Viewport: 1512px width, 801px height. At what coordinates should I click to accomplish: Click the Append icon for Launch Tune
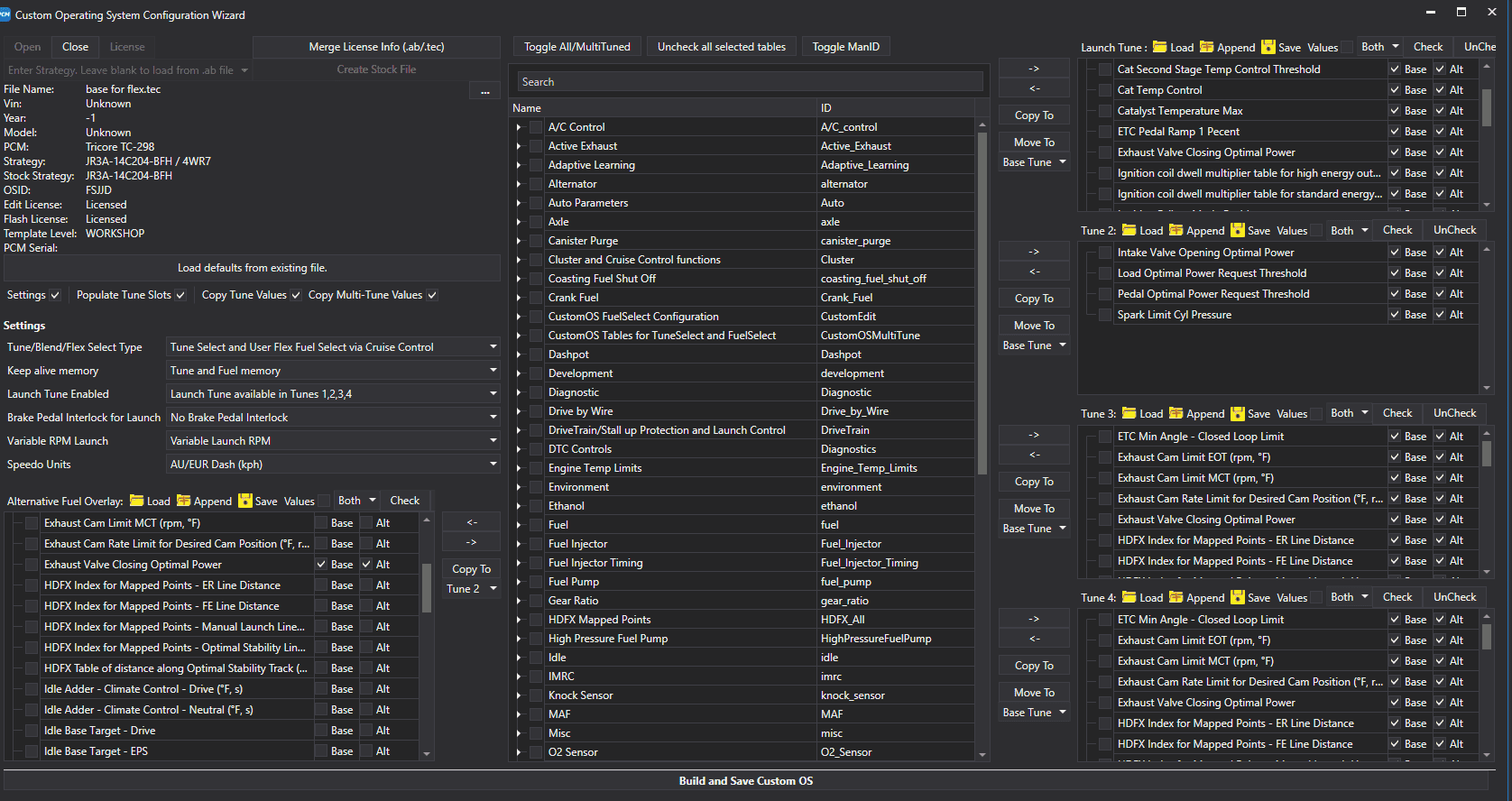coord(1206,47)
